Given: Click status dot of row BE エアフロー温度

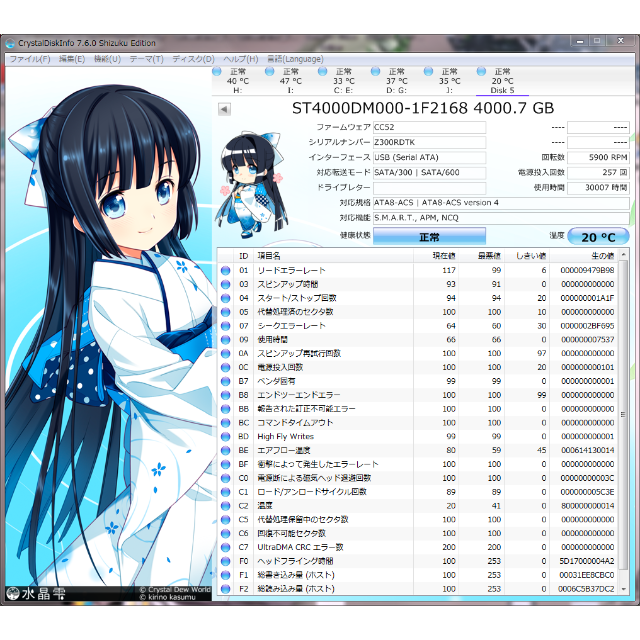Looking at the screenshot, I should point(225,451).
